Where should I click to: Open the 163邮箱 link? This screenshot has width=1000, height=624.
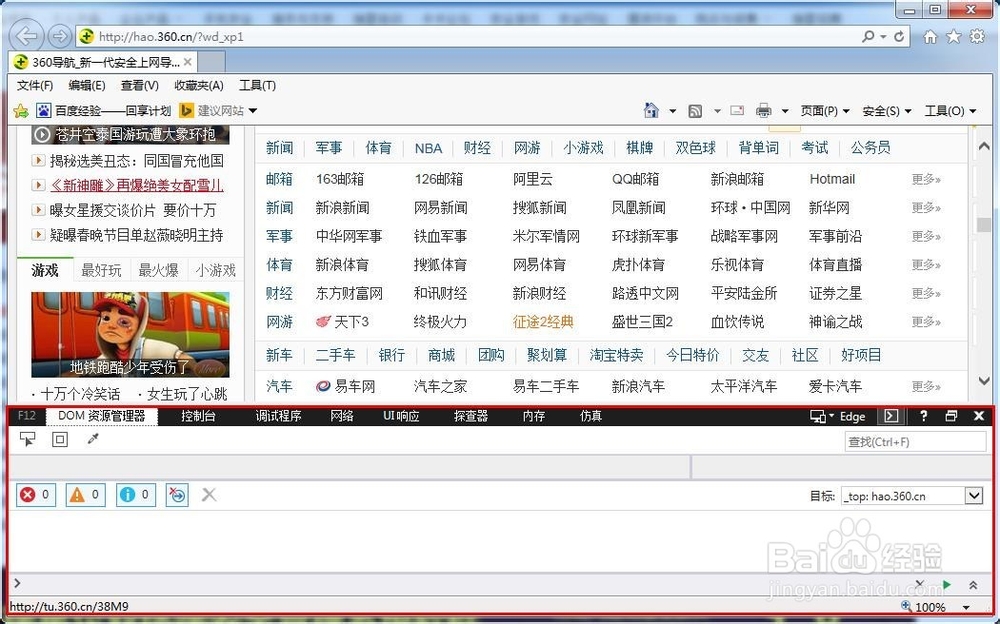340,179
